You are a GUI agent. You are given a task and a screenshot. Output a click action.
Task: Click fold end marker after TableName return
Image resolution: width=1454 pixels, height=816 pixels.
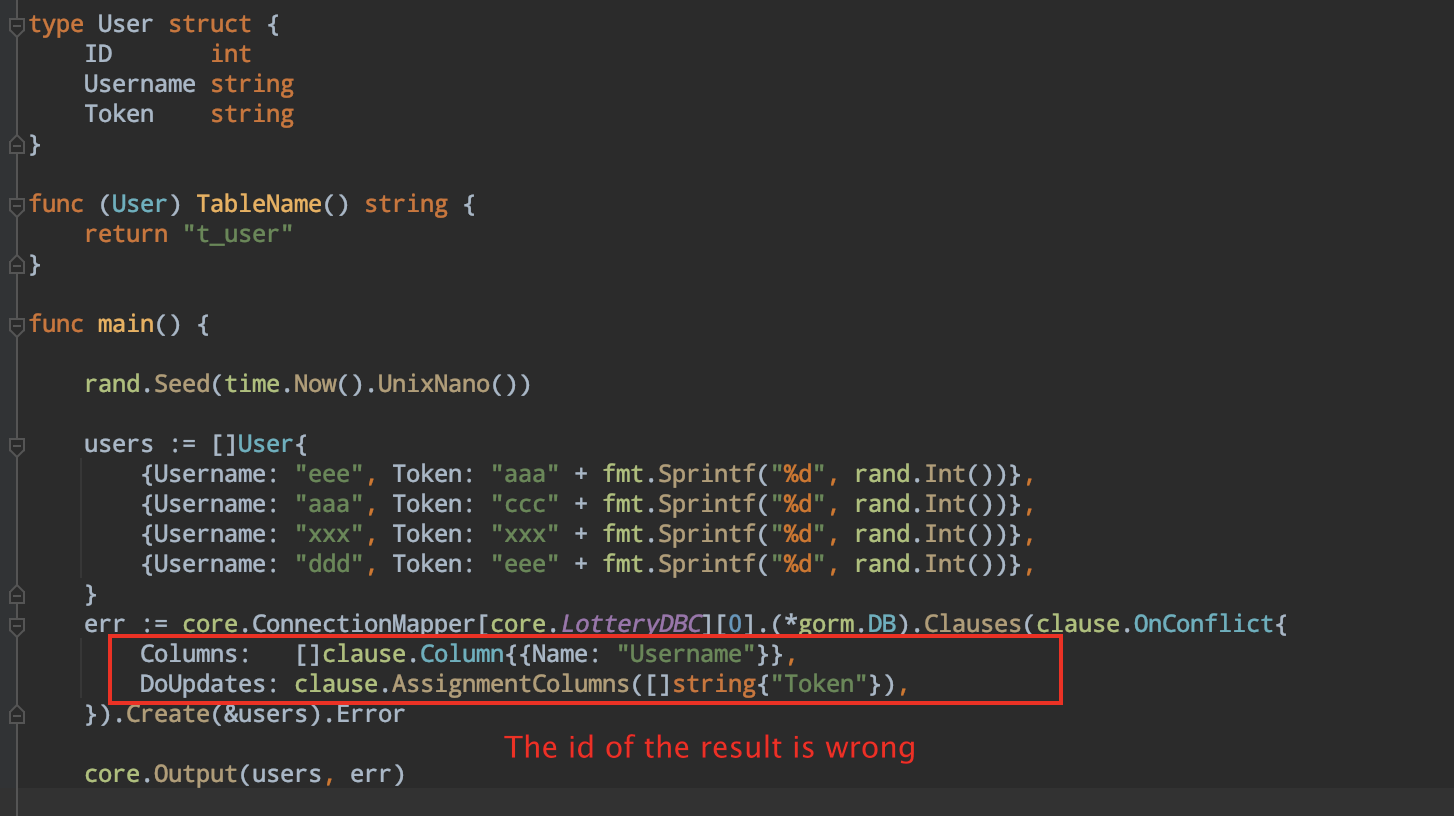tap(15, 265)
